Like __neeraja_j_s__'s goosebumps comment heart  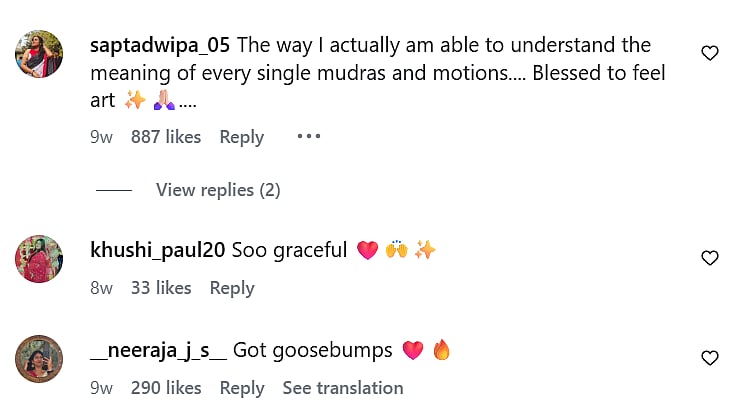[x=709, y=358]
